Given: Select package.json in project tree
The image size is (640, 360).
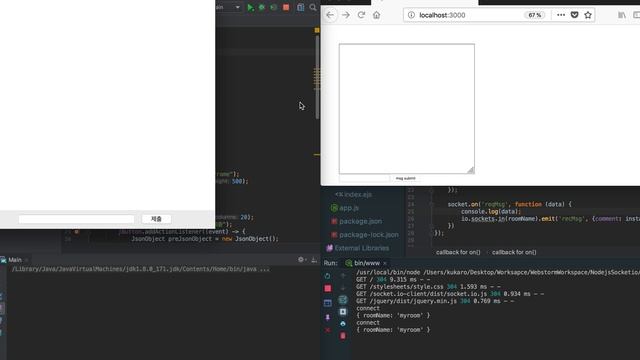Looking at the screenshot, I should click(357, 222).
